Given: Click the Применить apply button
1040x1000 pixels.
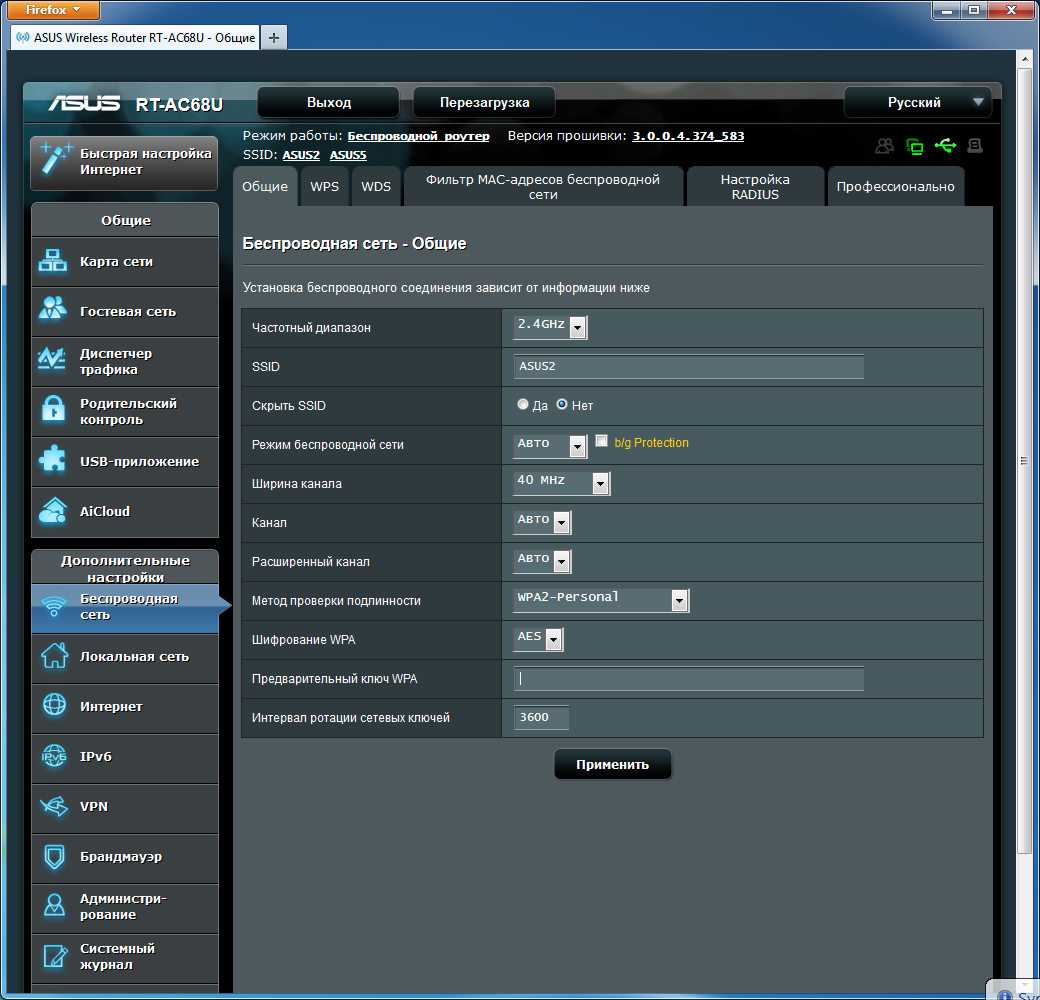Looking at the screenshot, I should point(612,764).
